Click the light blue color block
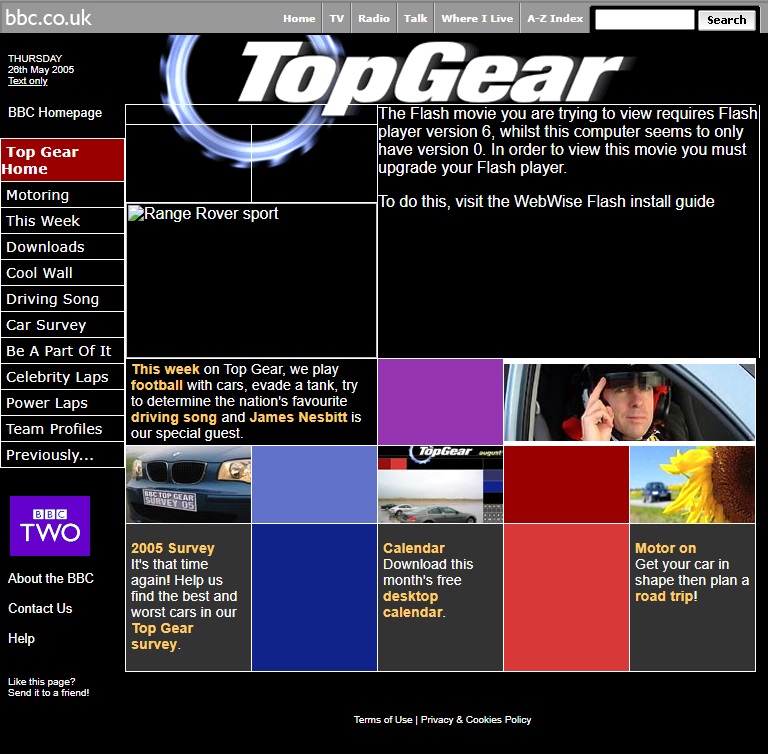 click(314, 484)
